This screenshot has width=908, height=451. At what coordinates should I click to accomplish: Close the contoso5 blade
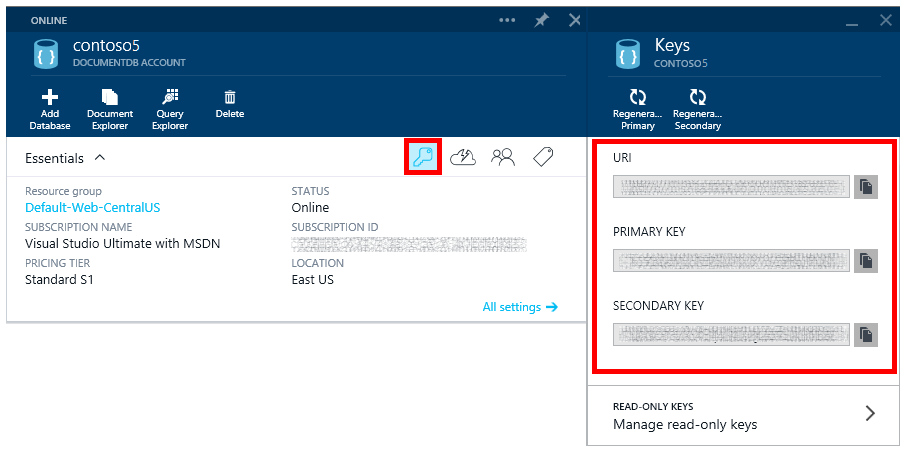click(x=574, y=20)
